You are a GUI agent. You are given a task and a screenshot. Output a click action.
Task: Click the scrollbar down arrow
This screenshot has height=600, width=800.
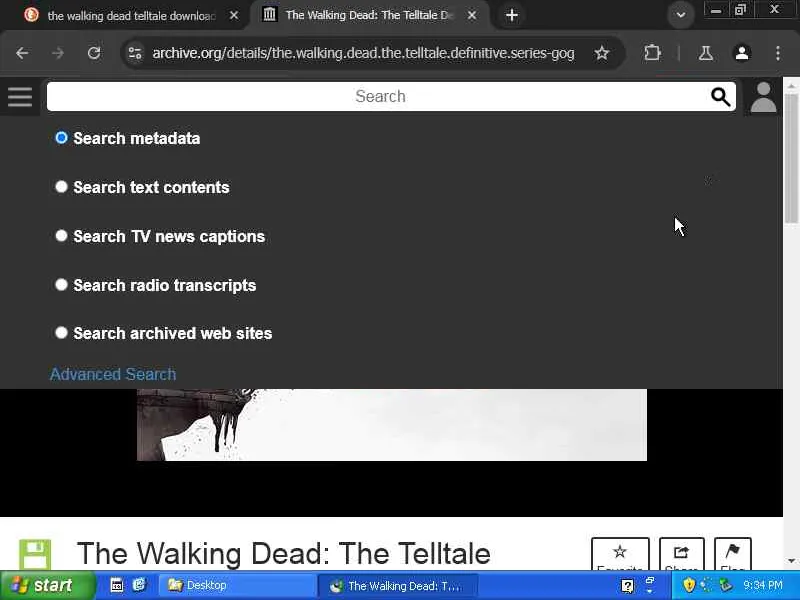pyautogui.click(x=791, y=561)
